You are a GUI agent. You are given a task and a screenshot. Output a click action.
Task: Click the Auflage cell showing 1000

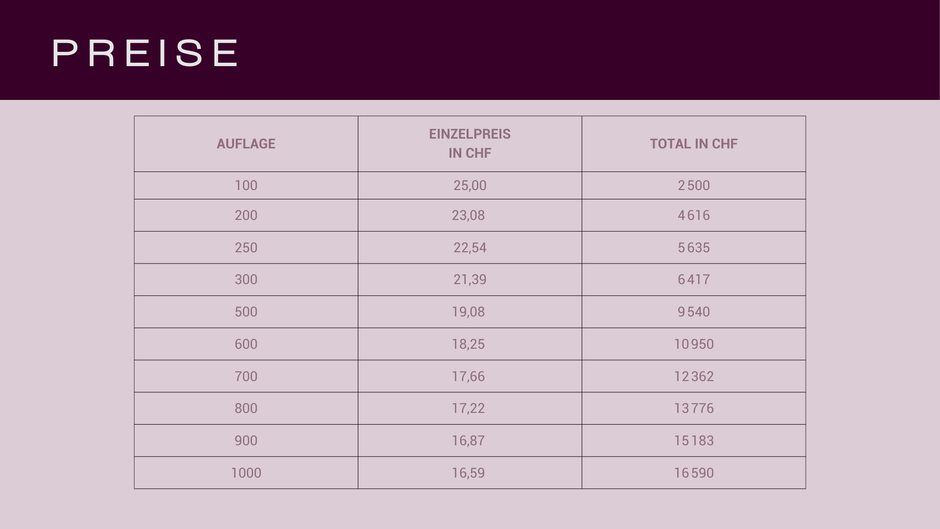[246, 473]
